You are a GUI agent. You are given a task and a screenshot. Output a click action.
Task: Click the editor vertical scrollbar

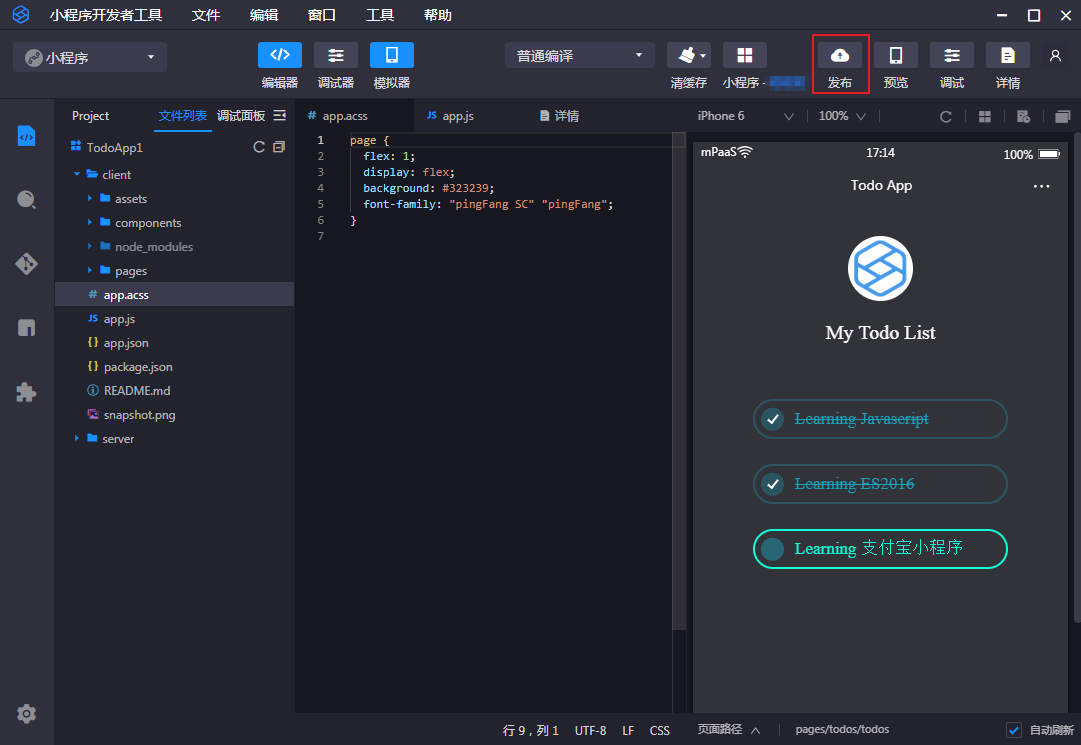point(679,381)
